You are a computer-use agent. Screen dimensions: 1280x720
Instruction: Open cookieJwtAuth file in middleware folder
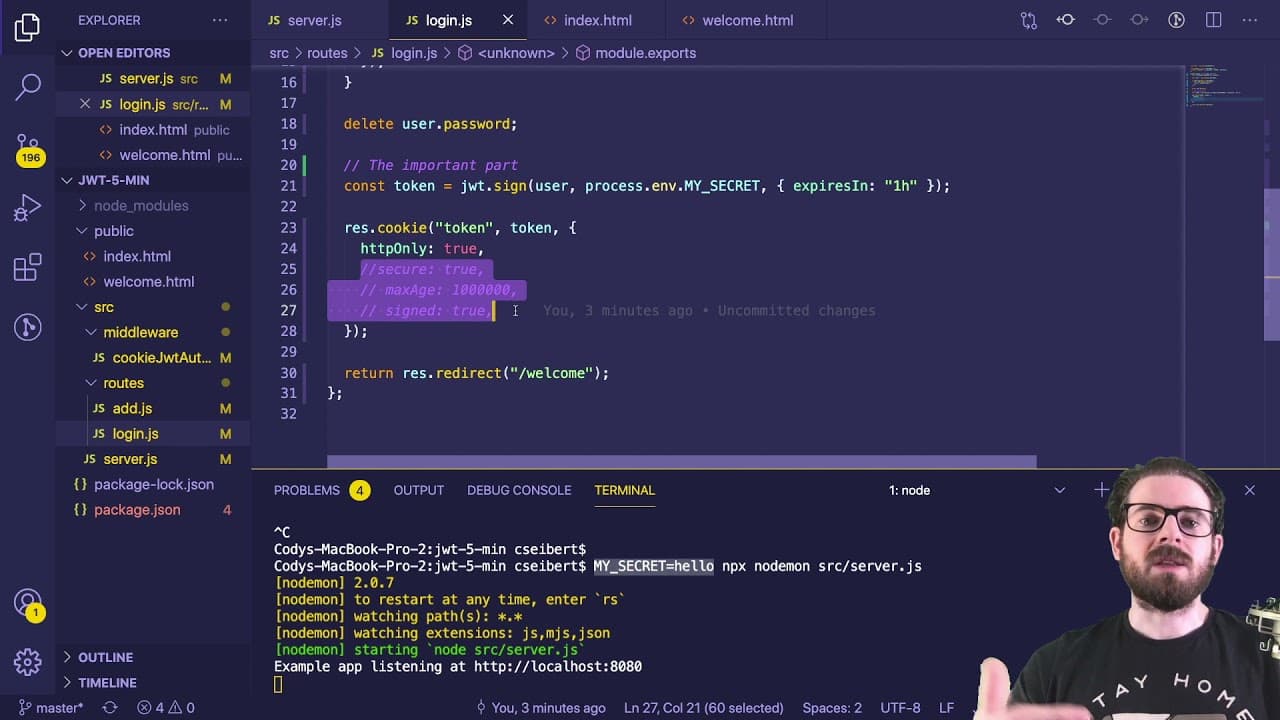pyautogui.click(x=153, y=358)
